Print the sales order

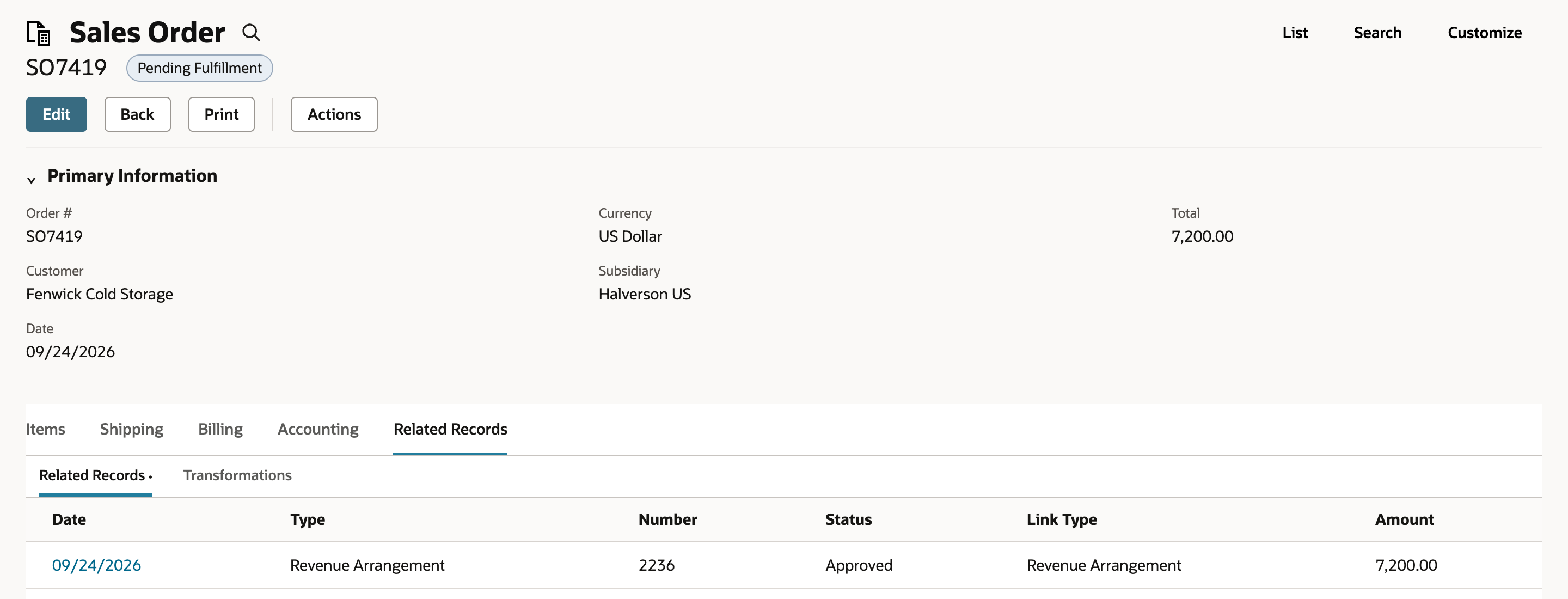221,114
